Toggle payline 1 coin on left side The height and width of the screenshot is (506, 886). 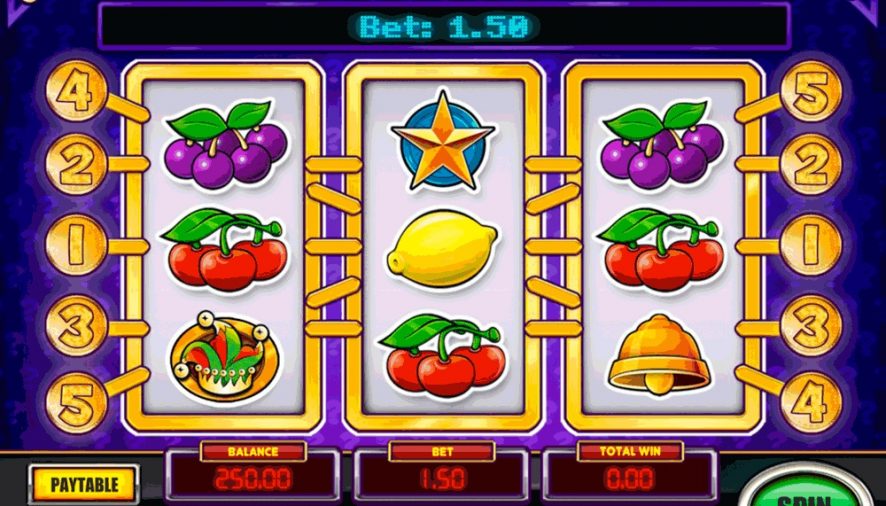(76, 245)
